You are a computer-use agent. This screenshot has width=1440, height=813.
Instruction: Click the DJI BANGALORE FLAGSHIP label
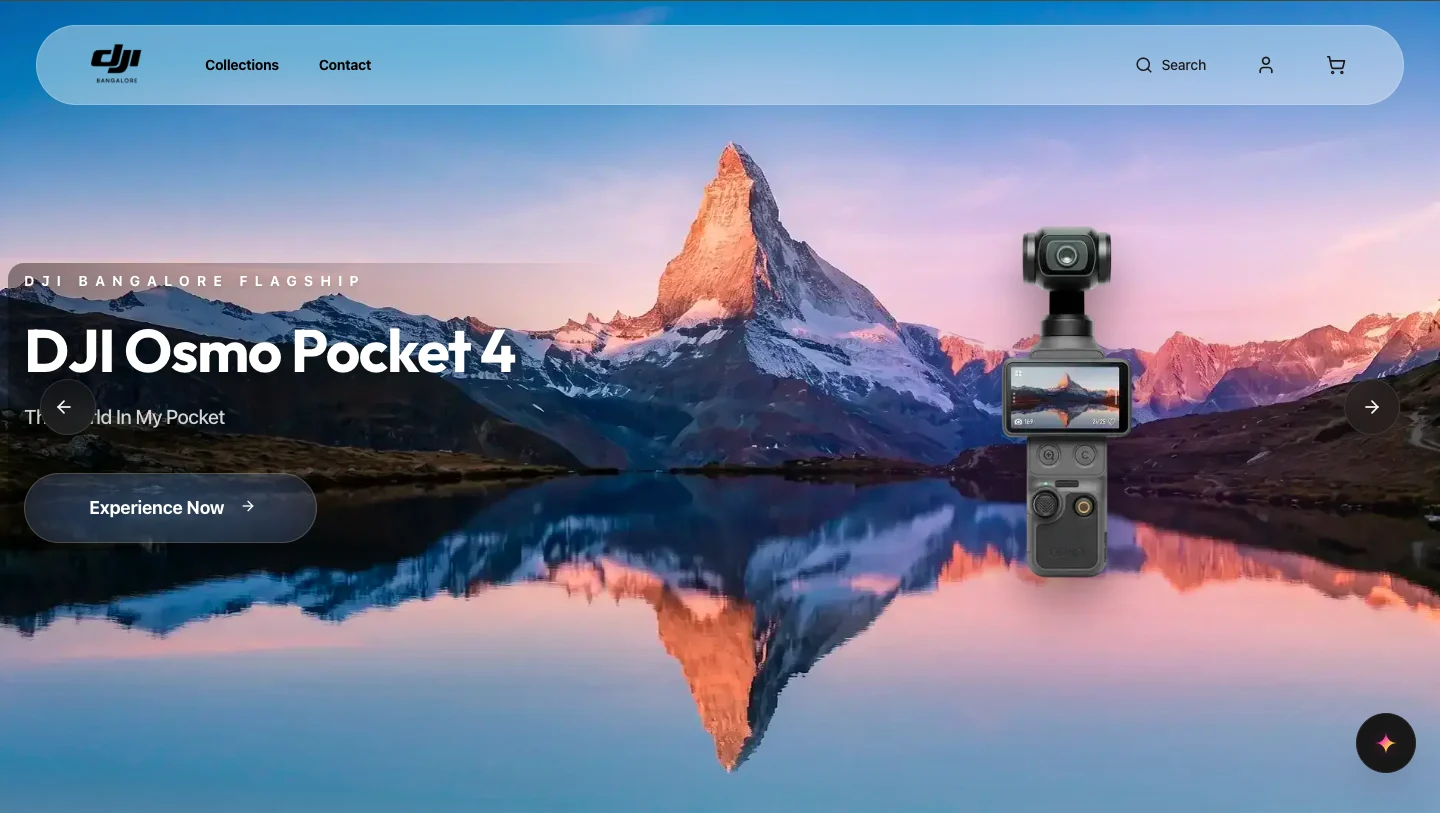click(x=193, y=281)
